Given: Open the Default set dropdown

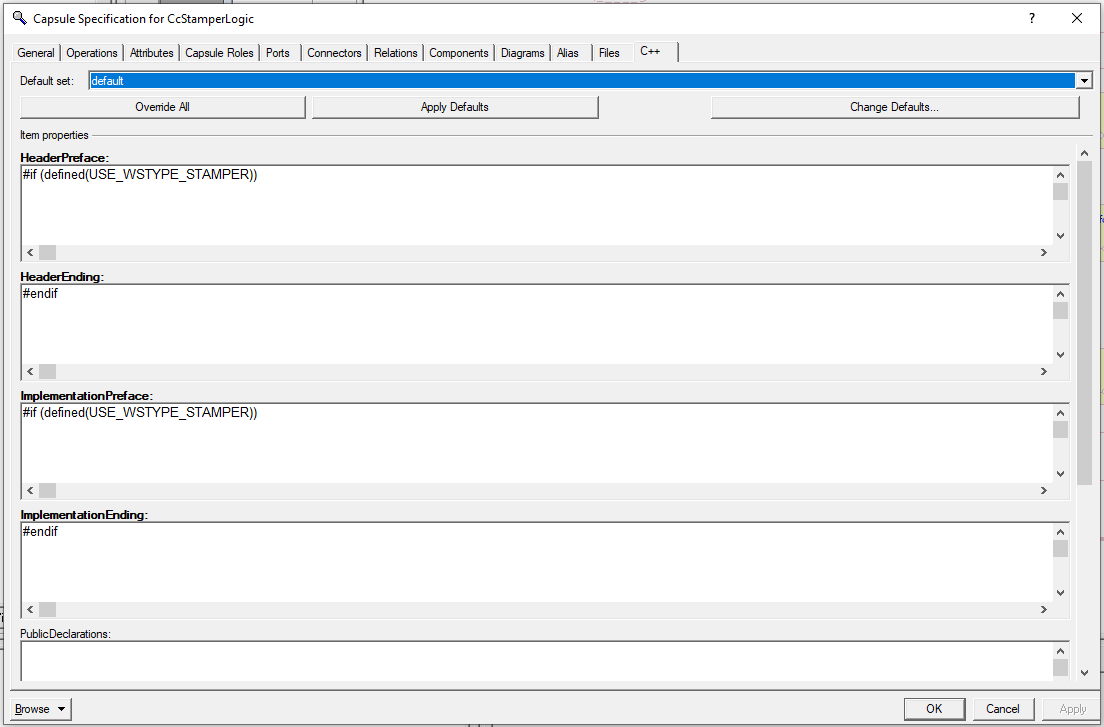Looking at the screenshot, I should pos(1085,80).
